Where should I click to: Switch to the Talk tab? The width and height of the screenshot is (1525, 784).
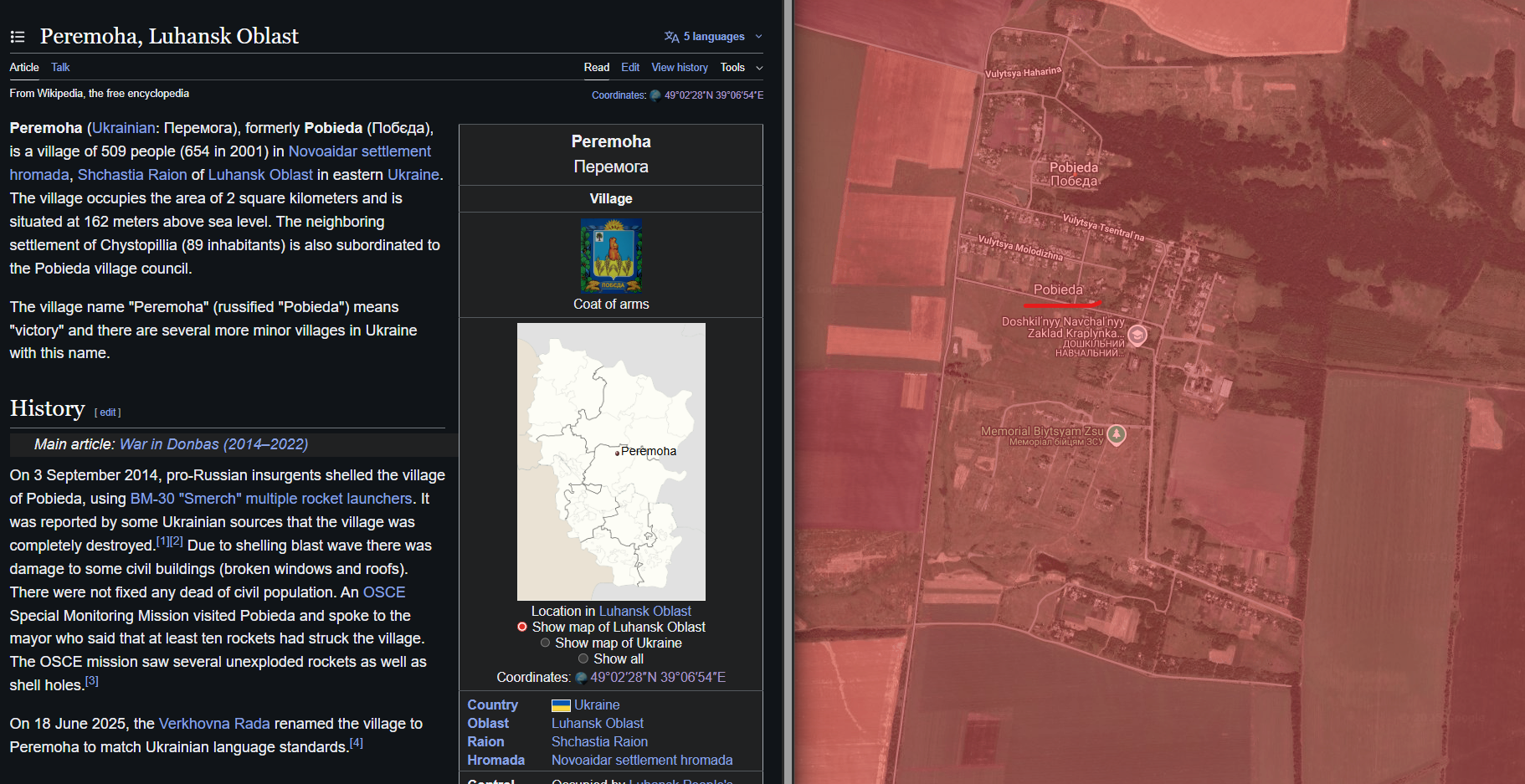(x=60, y=68)
